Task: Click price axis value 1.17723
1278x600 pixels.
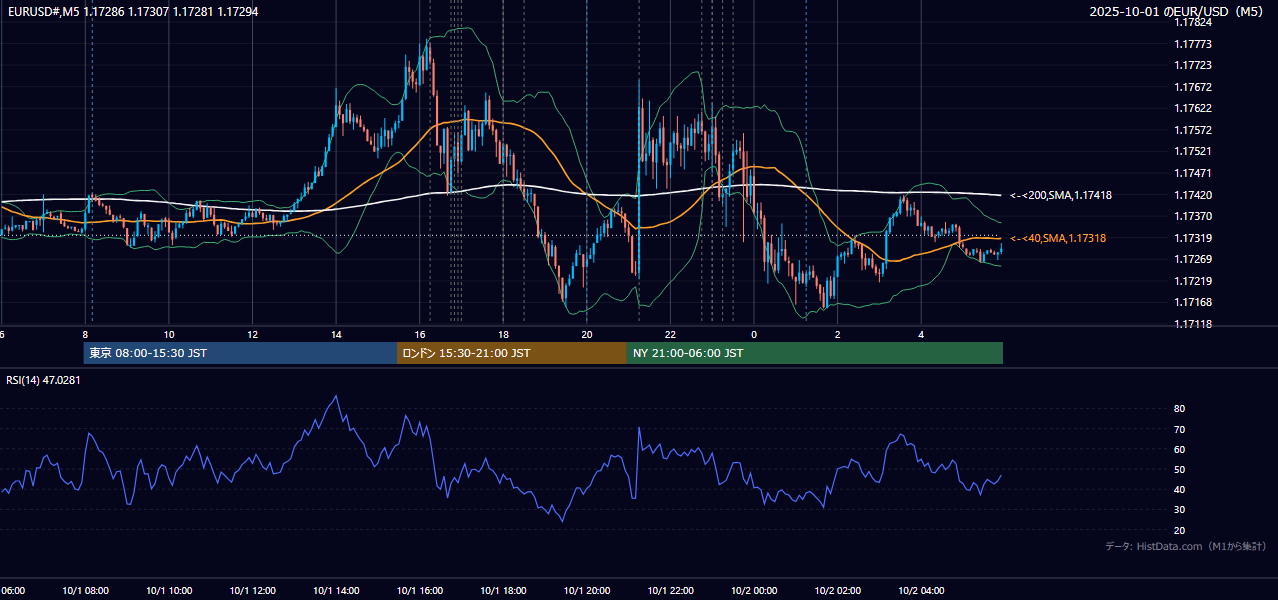Action: (1192, 65)
